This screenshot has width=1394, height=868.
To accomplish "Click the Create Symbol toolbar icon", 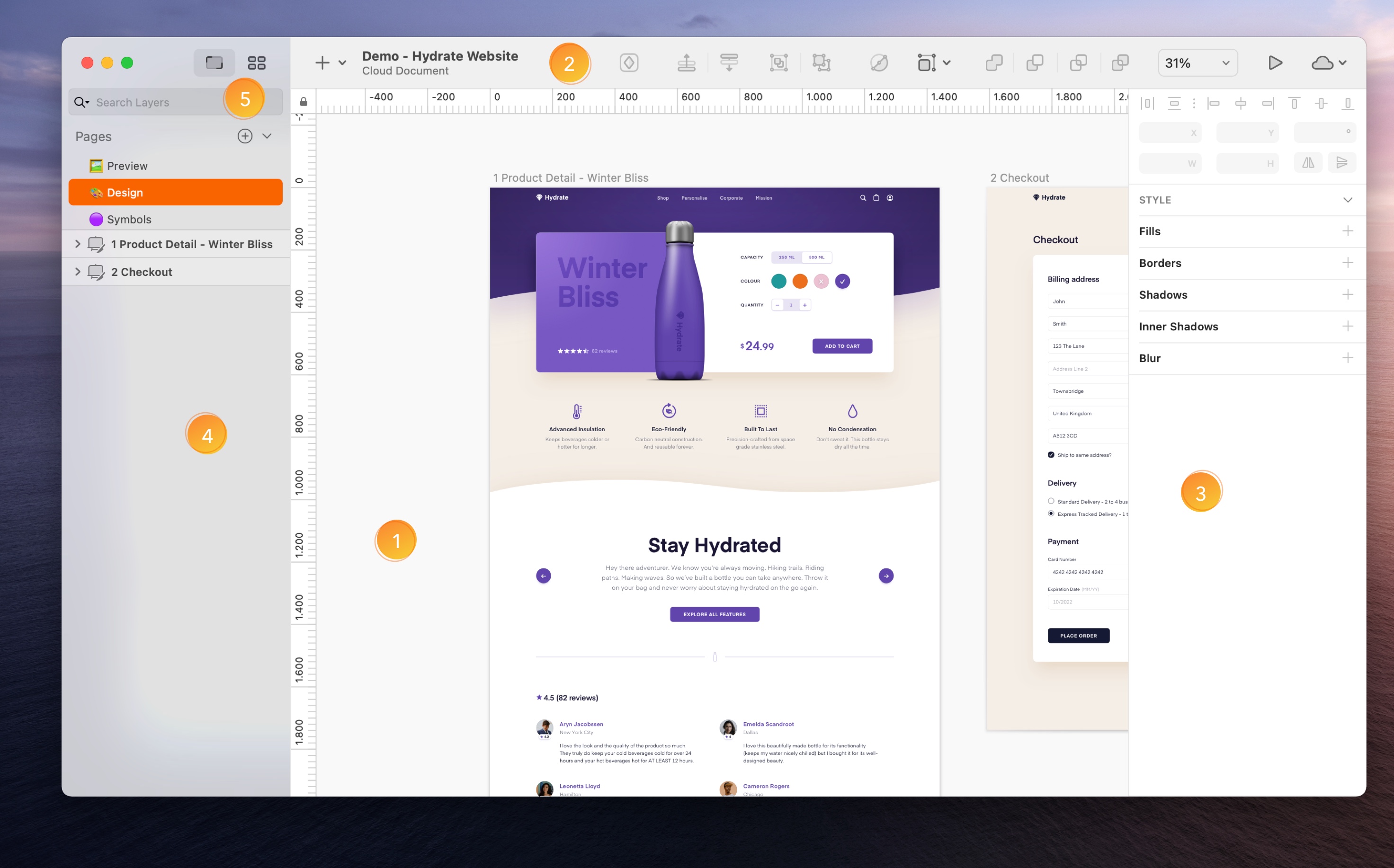I will tap(629, 62).
